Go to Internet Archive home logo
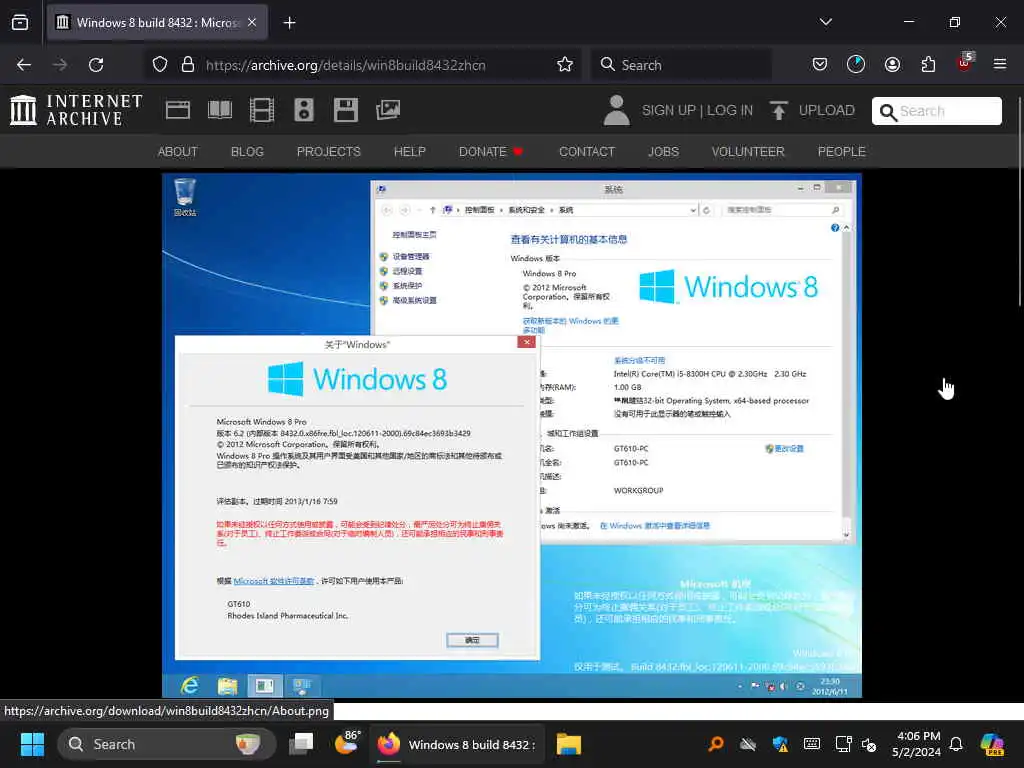This screenshot has height=768, width=1024. click(x=76, y=110)
